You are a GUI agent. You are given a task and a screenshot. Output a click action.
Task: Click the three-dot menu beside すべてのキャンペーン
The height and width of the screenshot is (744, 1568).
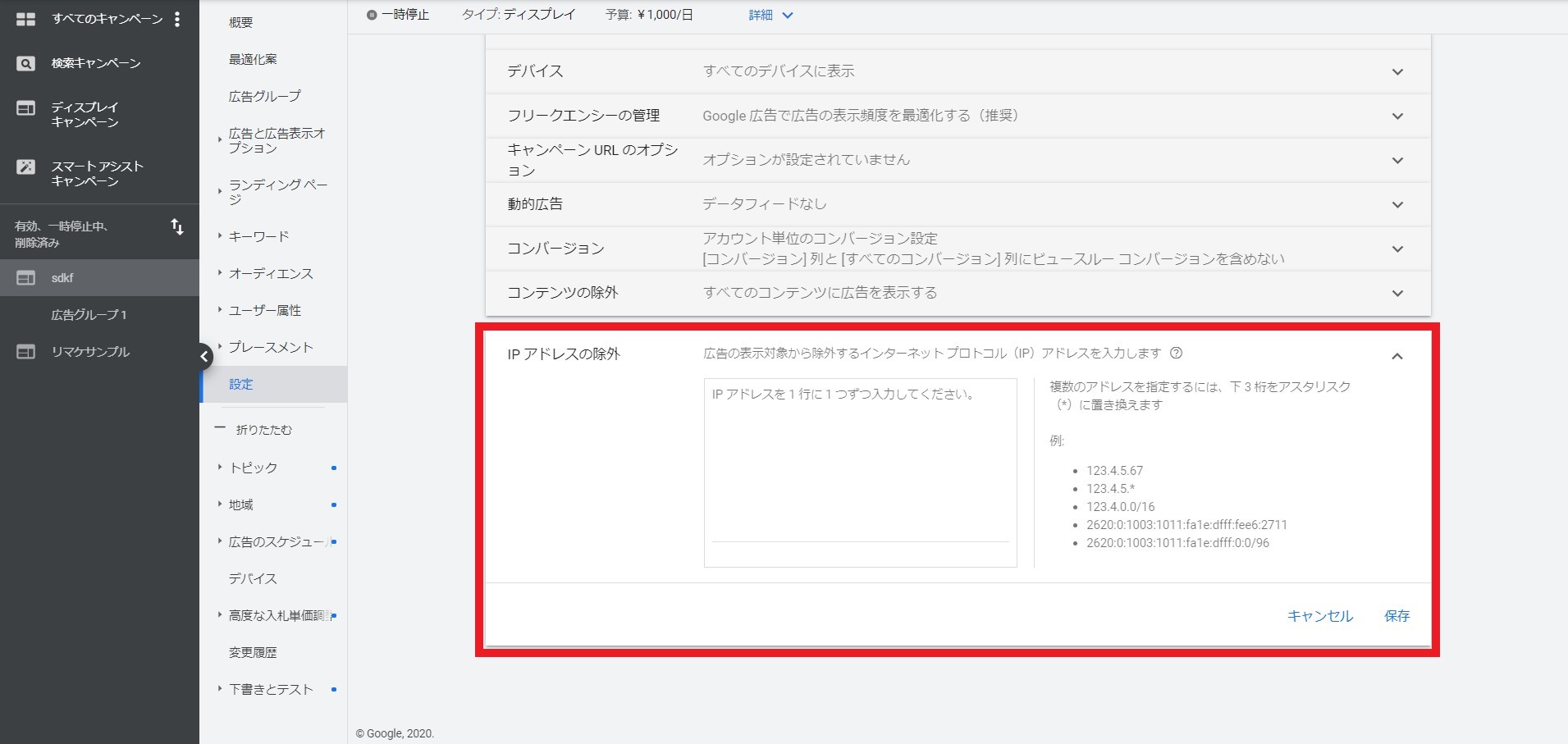click(177, 19)
